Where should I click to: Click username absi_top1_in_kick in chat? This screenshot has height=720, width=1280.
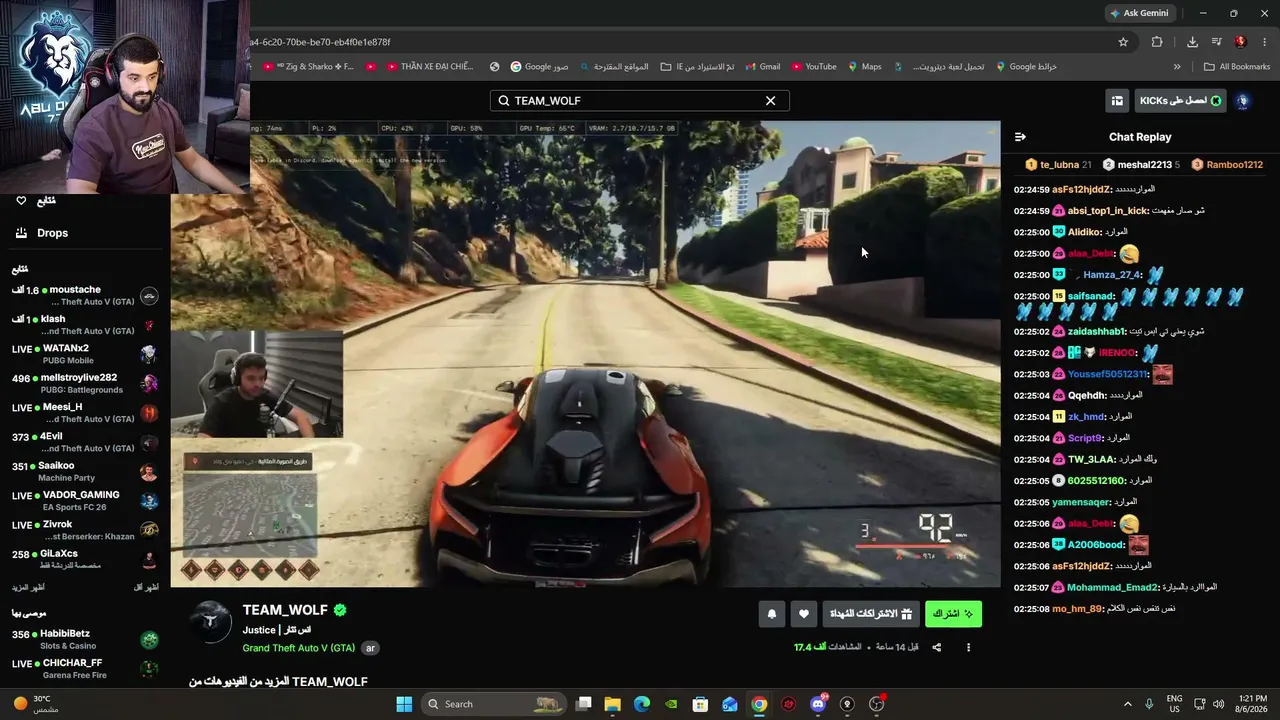pyautogui.click(x=1107, y=211)
